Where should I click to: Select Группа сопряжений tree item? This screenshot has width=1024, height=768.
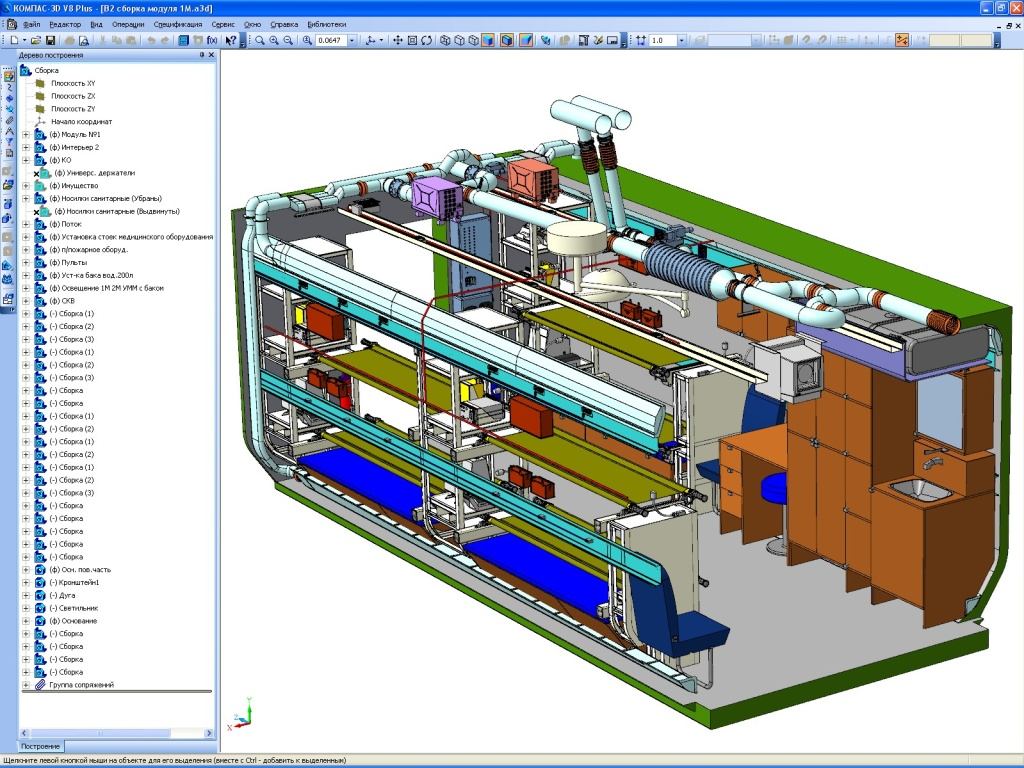(81, 685)
